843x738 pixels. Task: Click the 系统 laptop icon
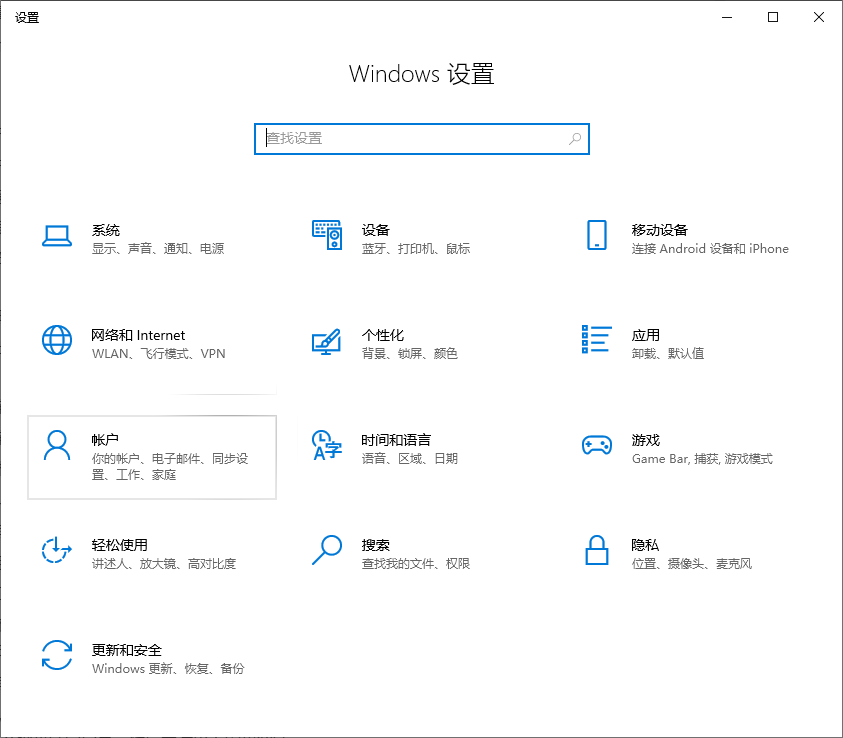57,234
